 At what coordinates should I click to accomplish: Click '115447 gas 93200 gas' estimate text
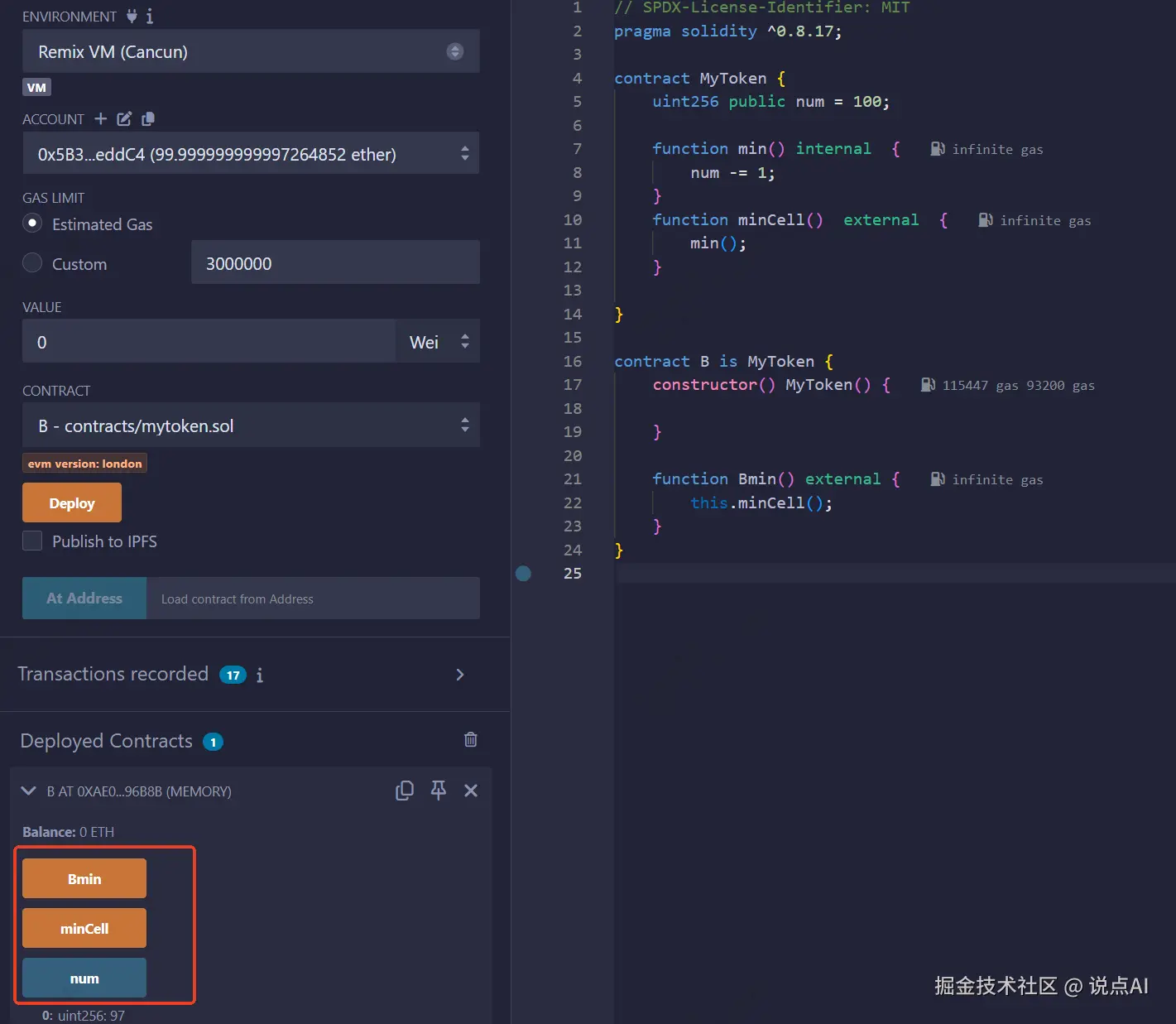(x=1018, y=385)
